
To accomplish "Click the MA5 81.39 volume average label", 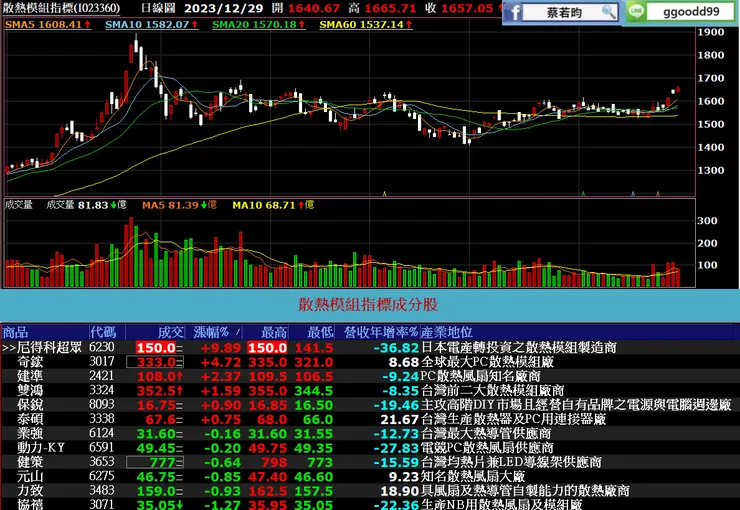I will pos(179,205).
